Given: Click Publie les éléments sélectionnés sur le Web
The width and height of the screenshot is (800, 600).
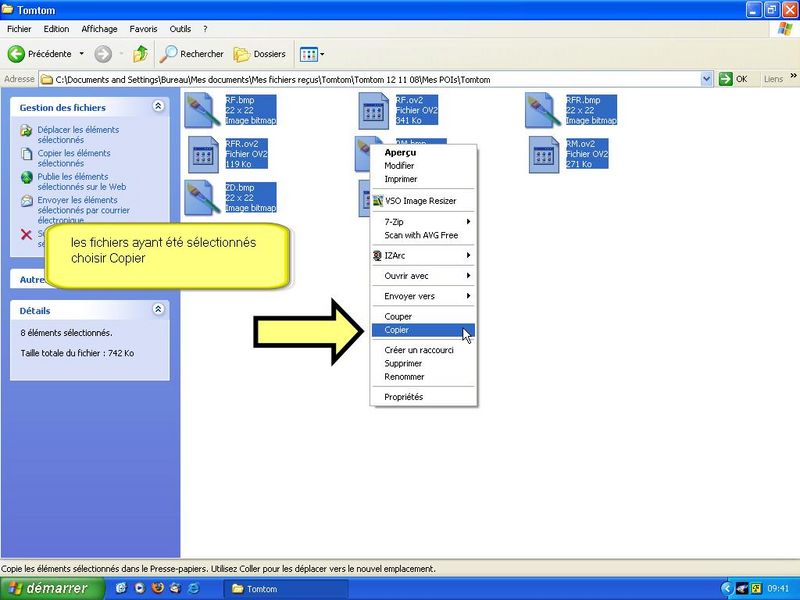Looking at the screenshot, I should 82,182.
